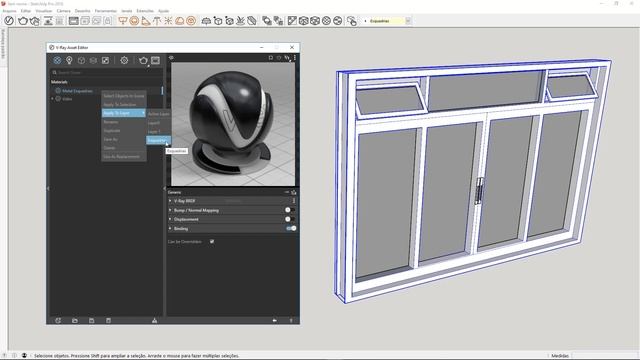640x360 pixels.
Task: Open Render Elements category in Asset Editor
Action: (93, 60)
